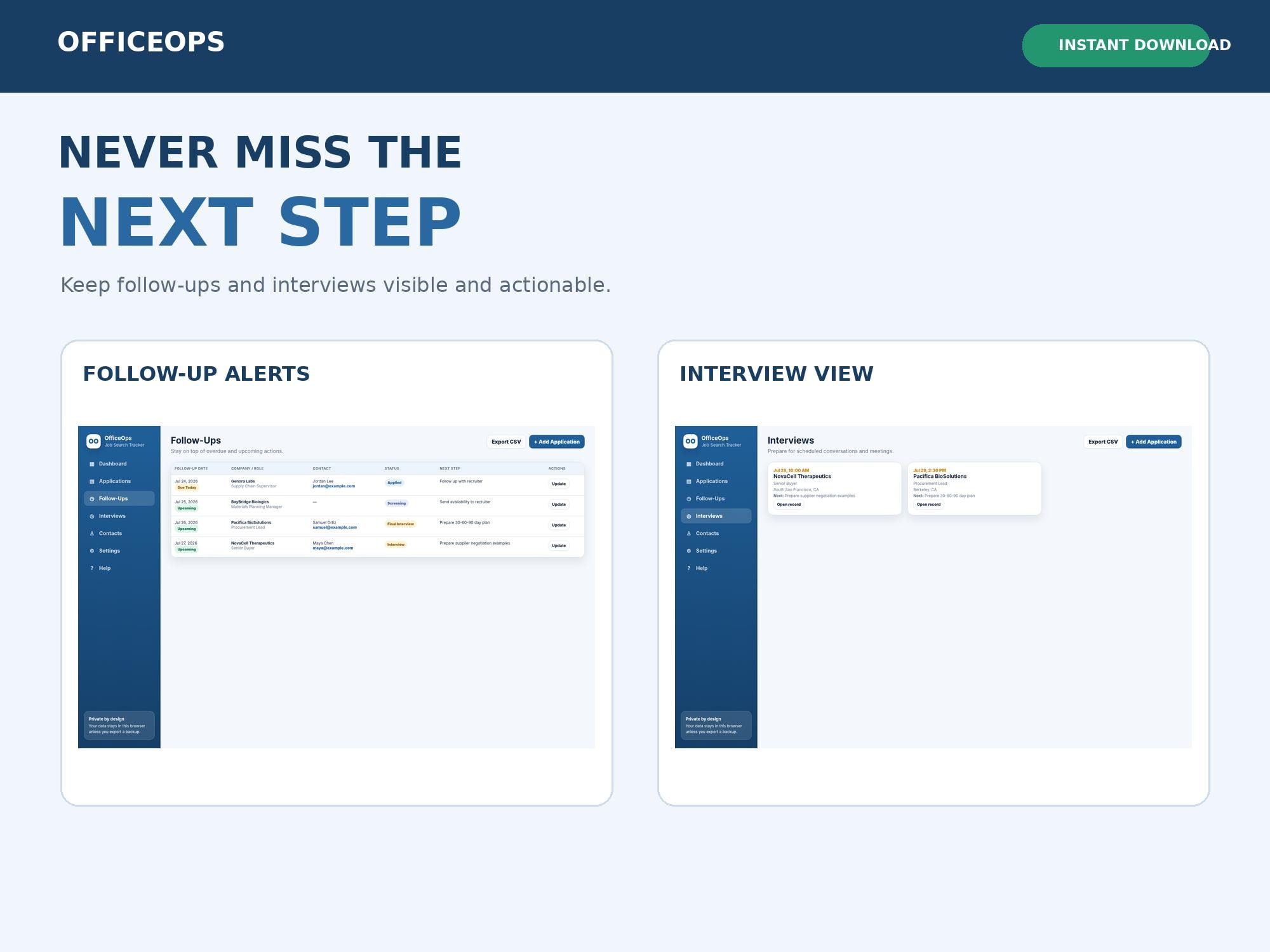Click the Applied status badge
The width and height of the screenshot is (1270, 952).
coord(394,482)
